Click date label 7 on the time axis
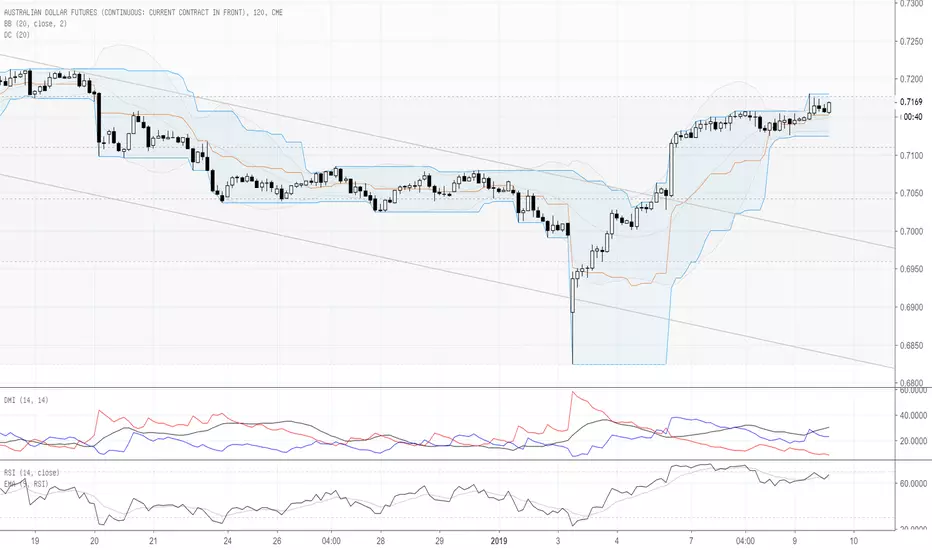Screen dimensions: 932x550 click(x=691, y=541)
